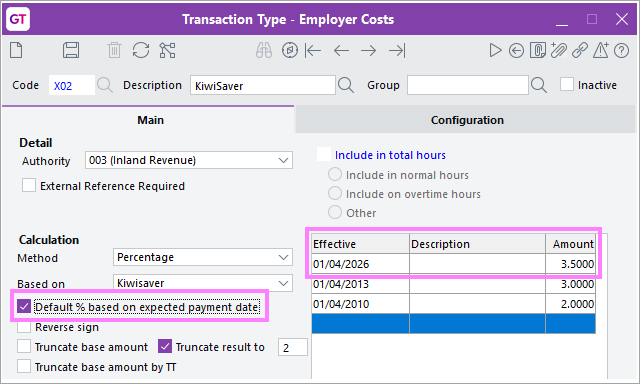Open the document attachment icon
Viewport: 640px width, 384px height.
538,51
